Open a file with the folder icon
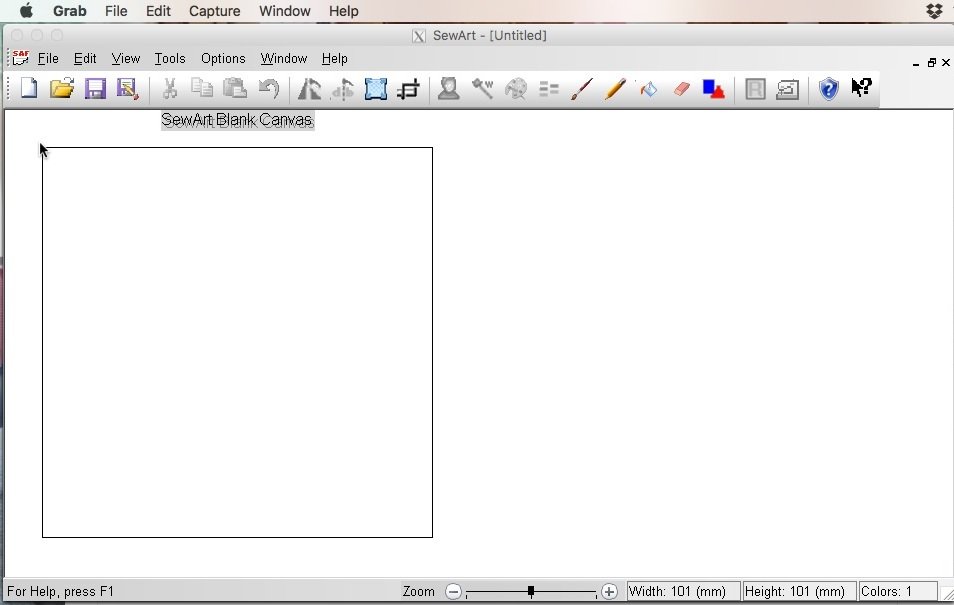954x605 pixels. [62, 89]
